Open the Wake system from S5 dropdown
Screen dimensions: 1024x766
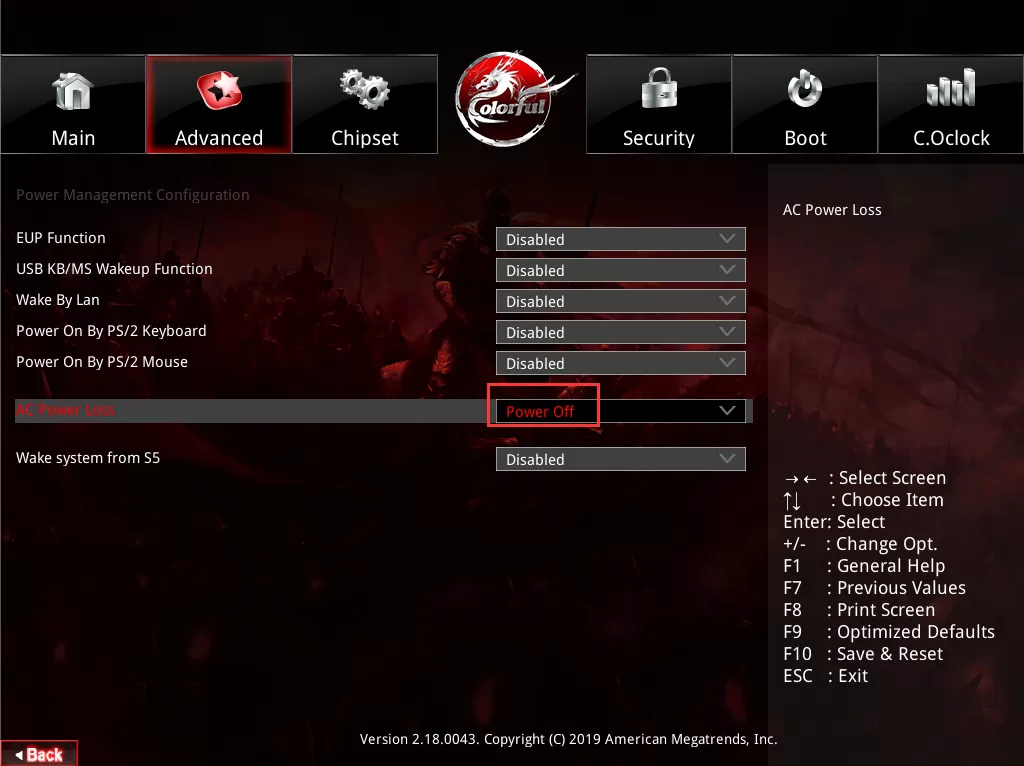(620, 459)
